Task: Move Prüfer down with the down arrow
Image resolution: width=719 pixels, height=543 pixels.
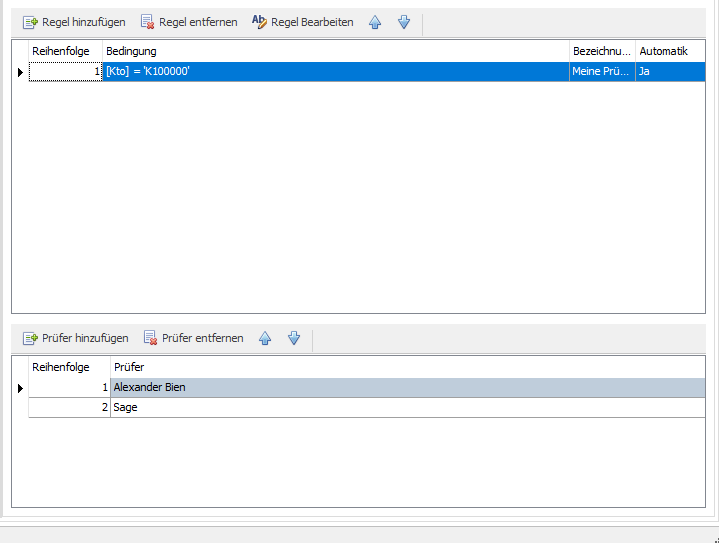Action: point(294,338)
